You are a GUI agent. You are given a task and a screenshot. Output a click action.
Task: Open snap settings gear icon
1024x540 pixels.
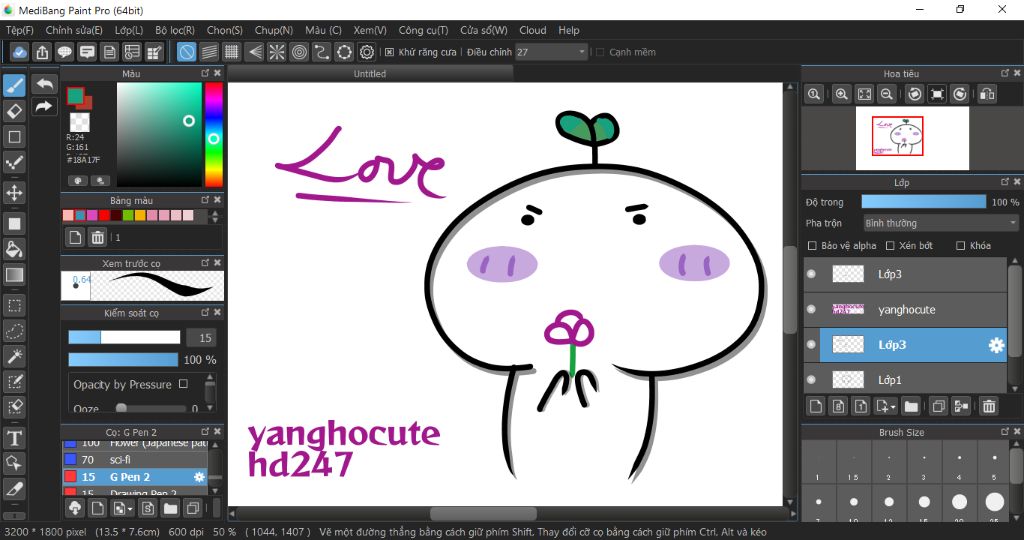(x=367, y=52)
